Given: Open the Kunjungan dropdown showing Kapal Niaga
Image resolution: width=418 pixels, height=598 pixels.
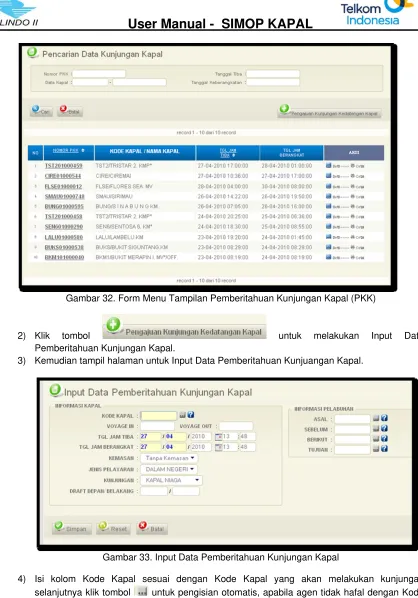Looking at the screenshot, I should pos(172,480).
